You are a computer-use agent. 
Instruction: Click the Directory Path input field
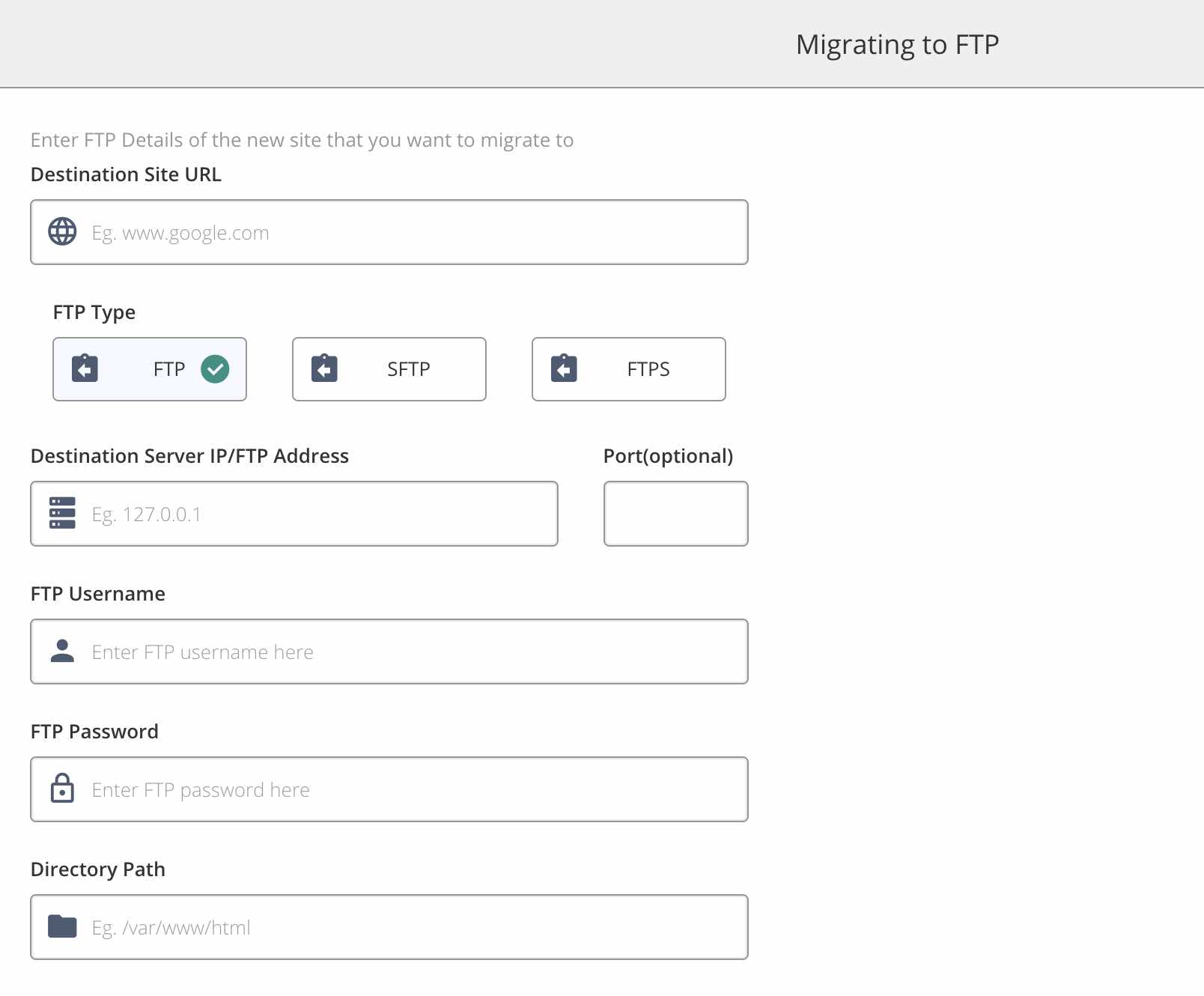[389, 927]
